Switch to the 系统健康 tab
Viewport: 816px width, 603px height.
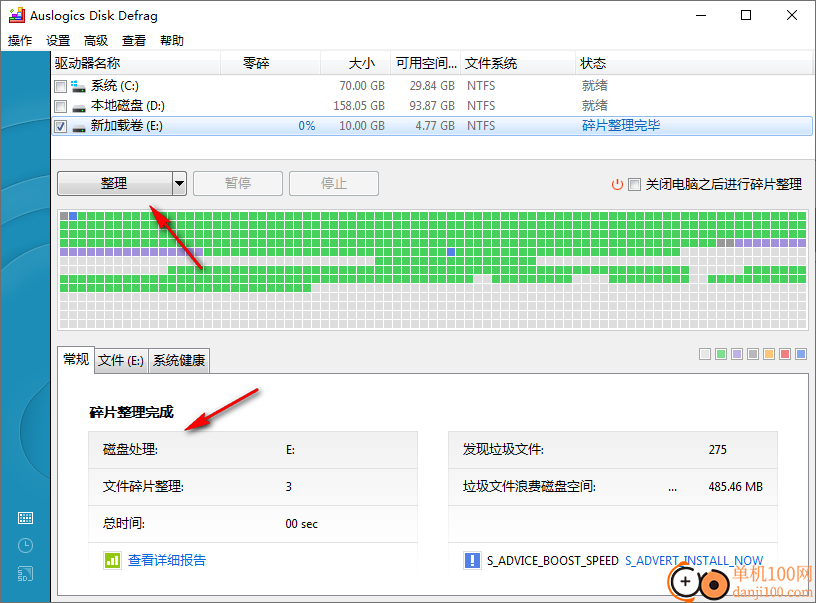coord(179,361)
